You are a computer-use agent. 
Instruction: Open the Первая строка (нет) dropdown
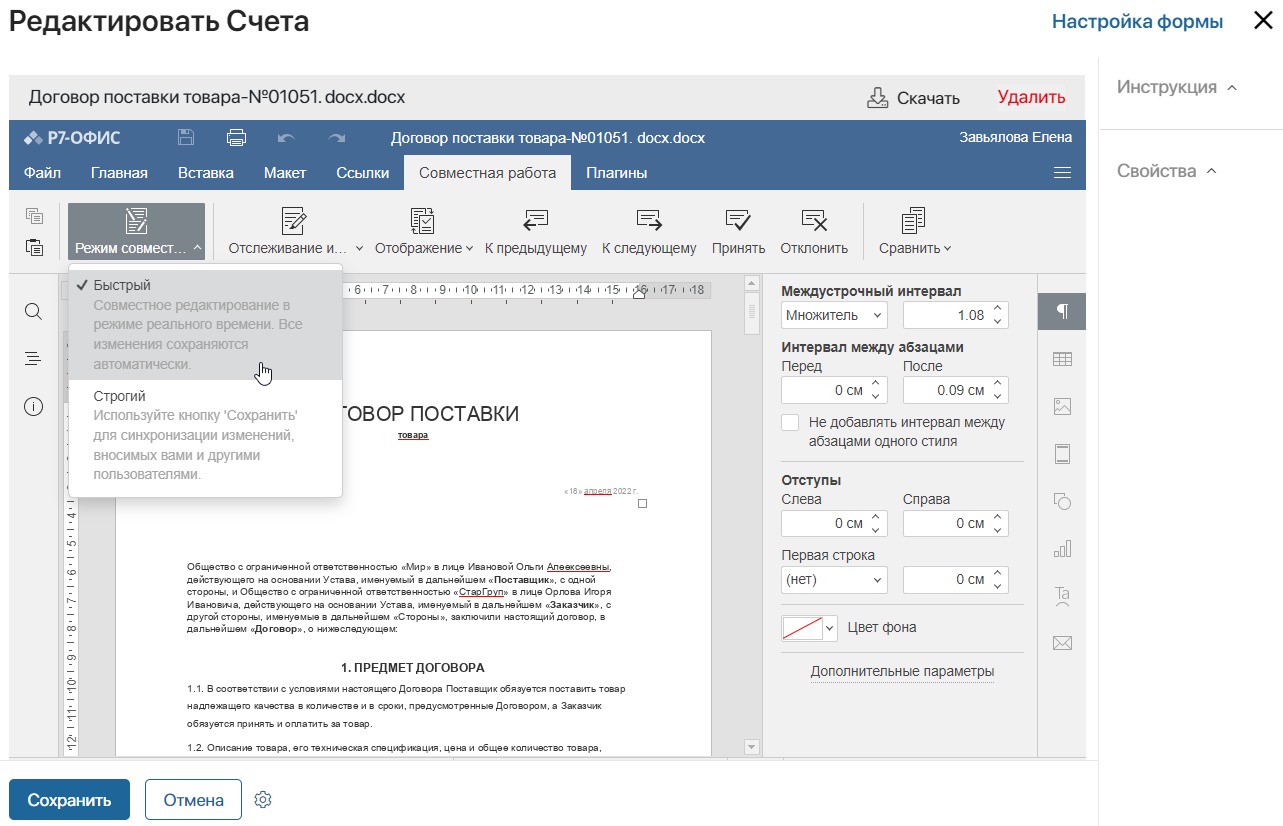834,579
